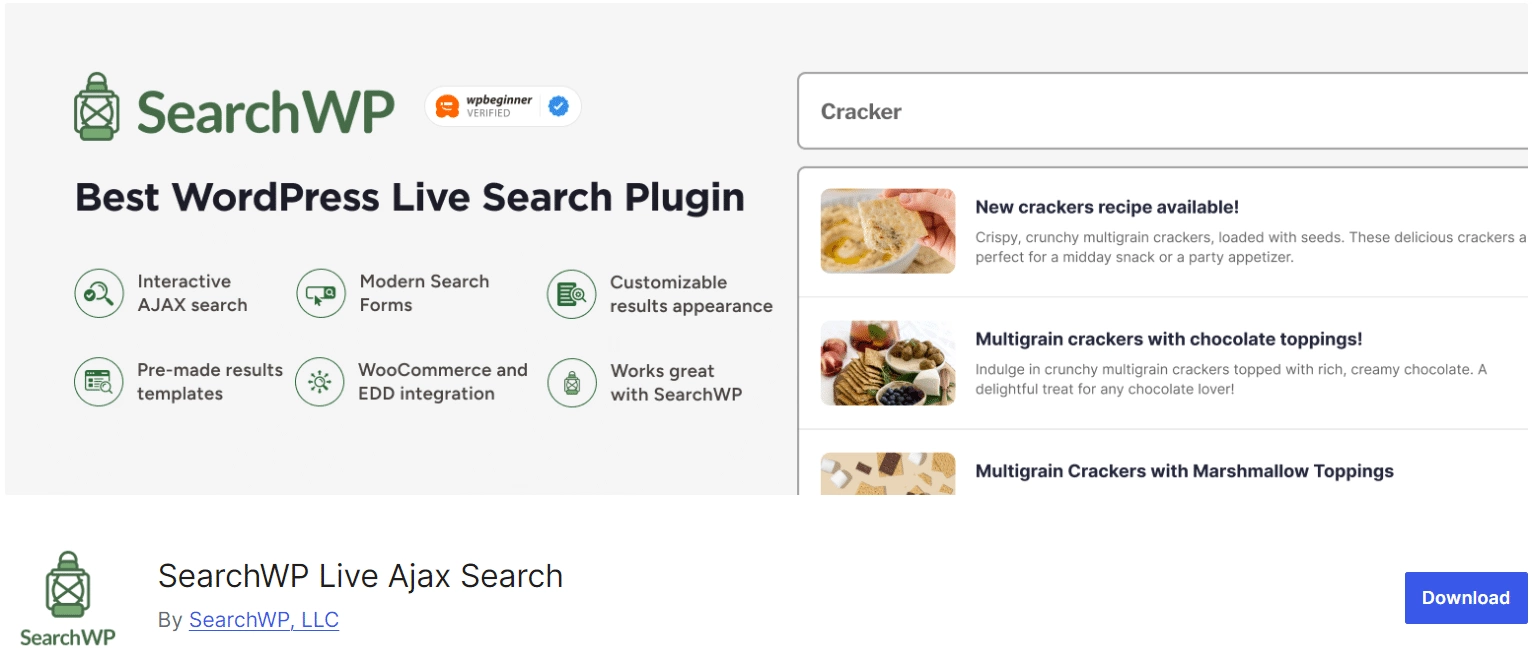
Task: Click the olives and crackers thumbnail
Action: tap(887, 363)
